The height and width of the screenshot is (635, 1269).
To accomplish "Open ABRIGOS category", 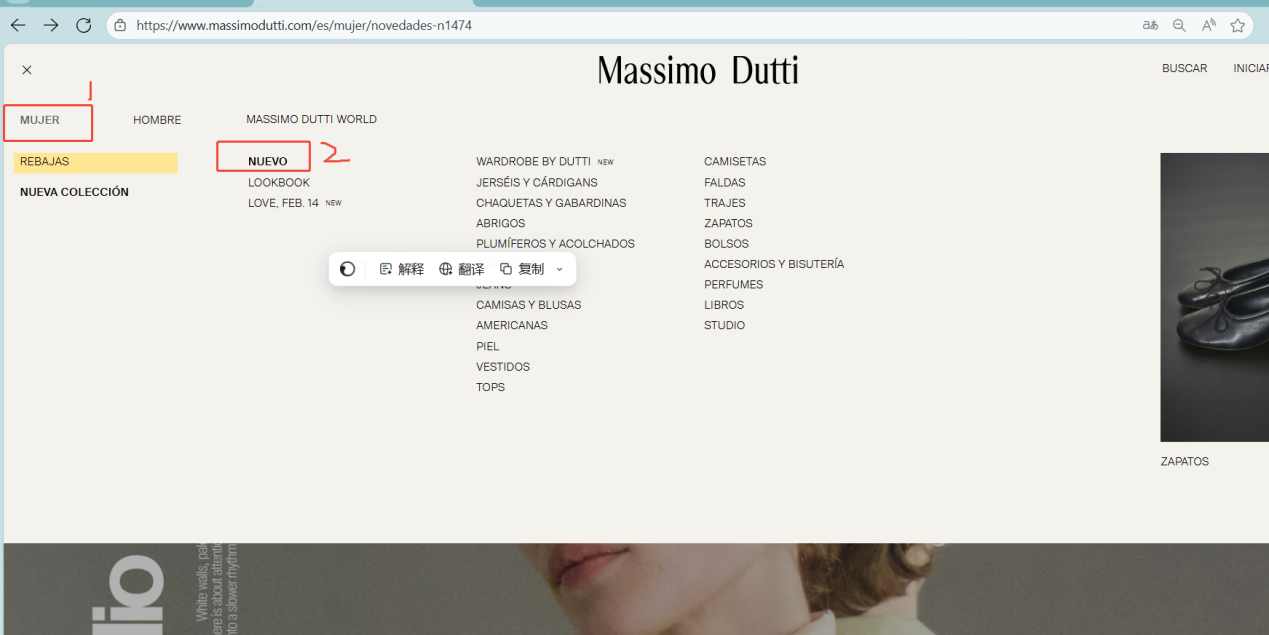I will pyautogui.click(x=500, y=223).
